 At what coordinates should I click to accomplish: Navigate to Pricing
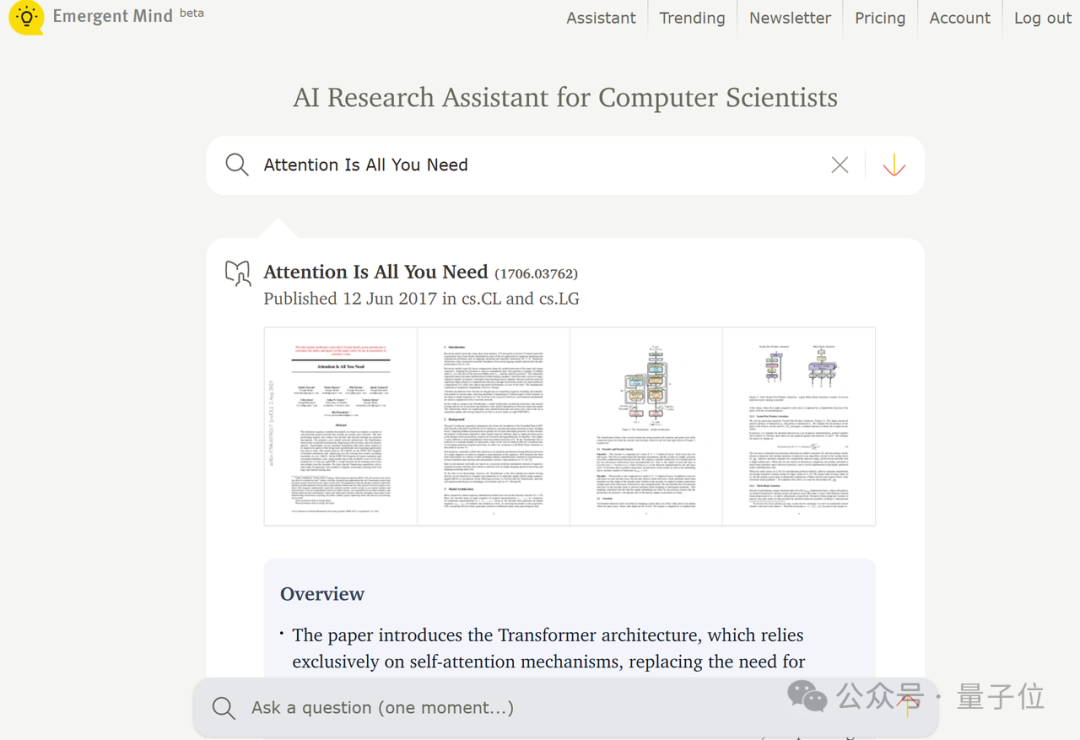pyautogui.click(x=880, y=18)
